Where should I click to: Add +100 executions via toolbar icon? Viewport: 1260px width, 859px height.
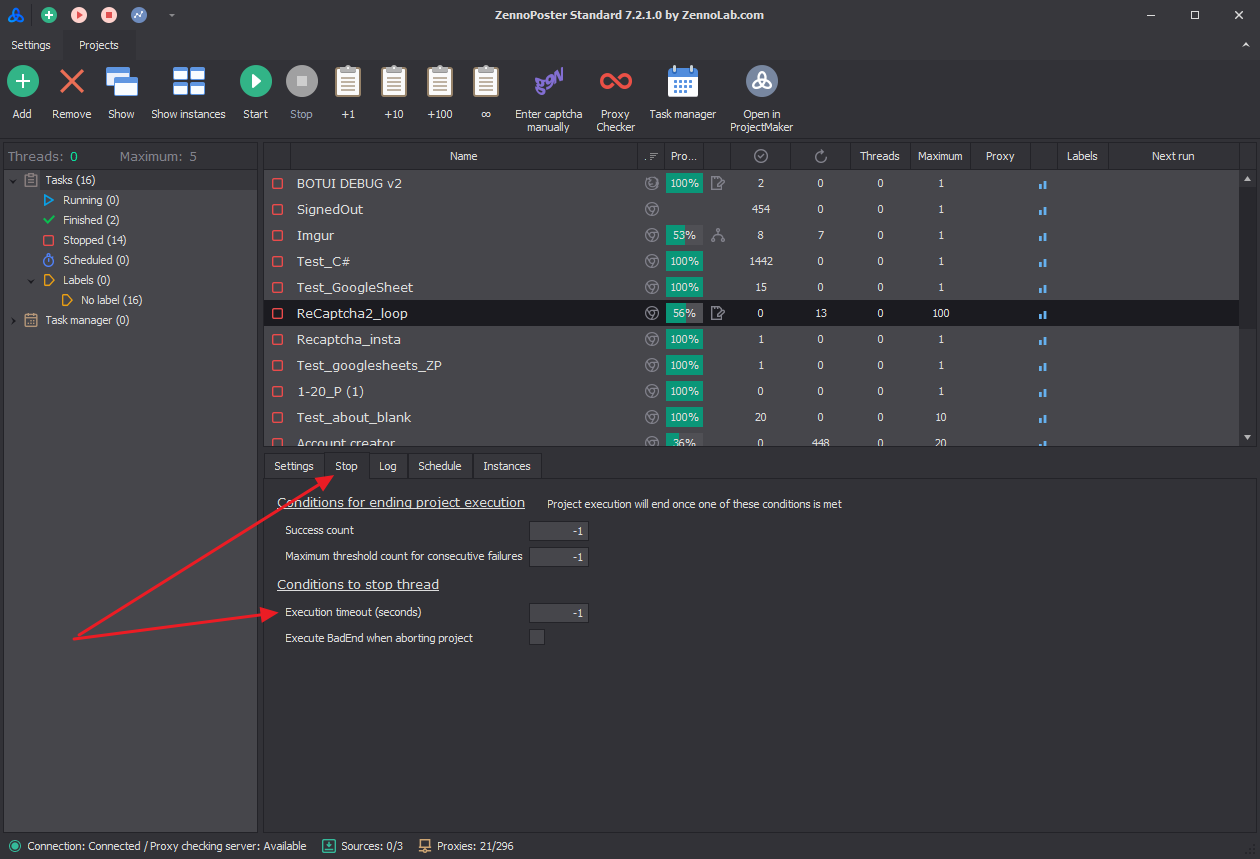pos(440,82)
